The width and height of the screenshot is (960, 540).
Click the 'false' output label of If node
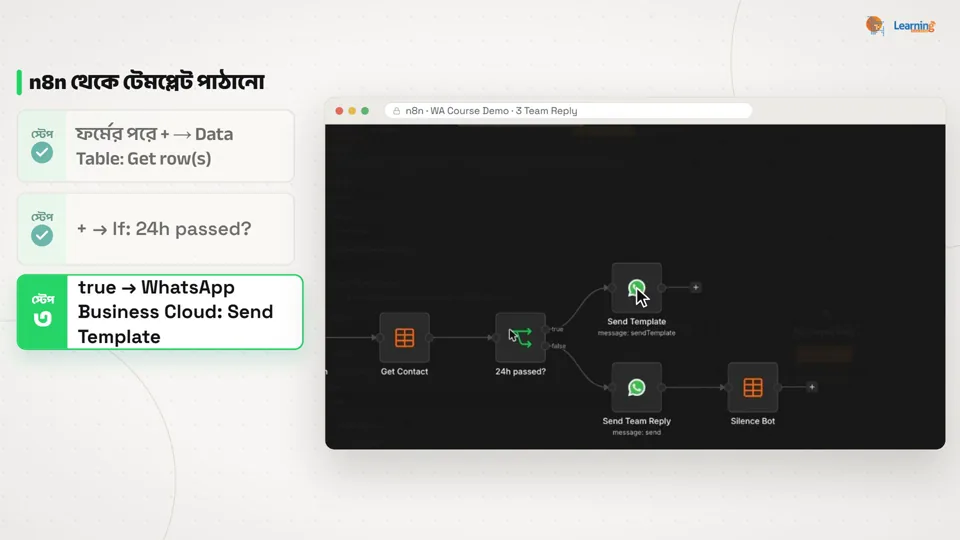tap(558, 346)
